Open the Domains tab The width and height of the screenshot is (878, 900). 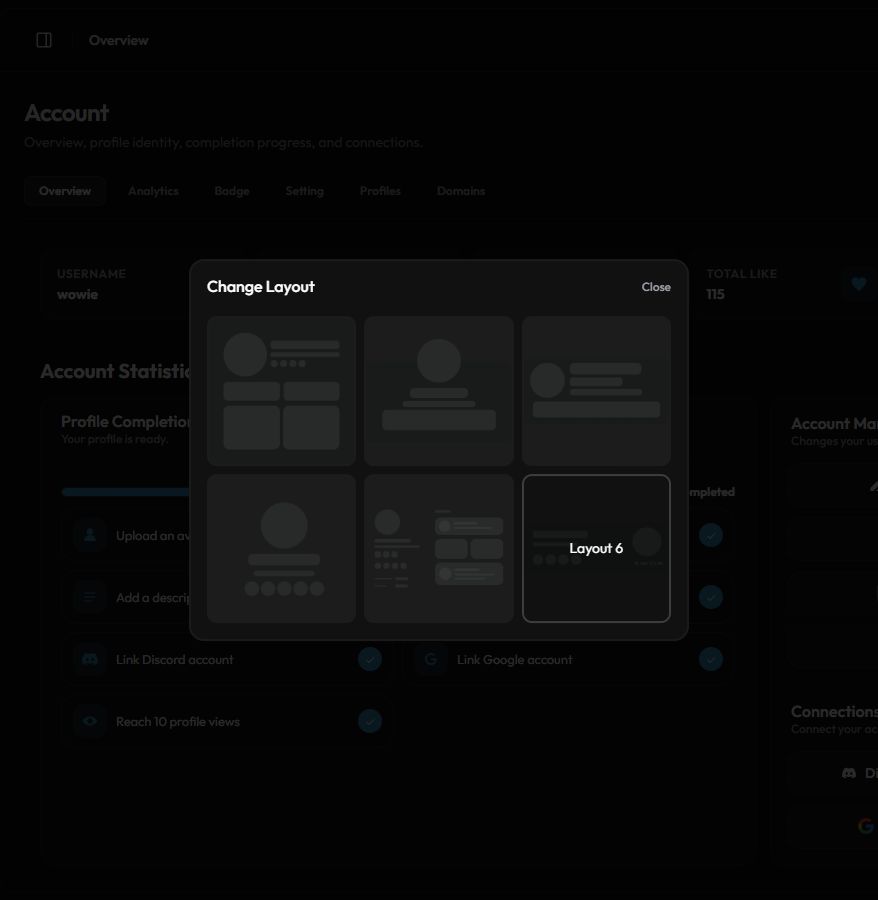(461, 191)
